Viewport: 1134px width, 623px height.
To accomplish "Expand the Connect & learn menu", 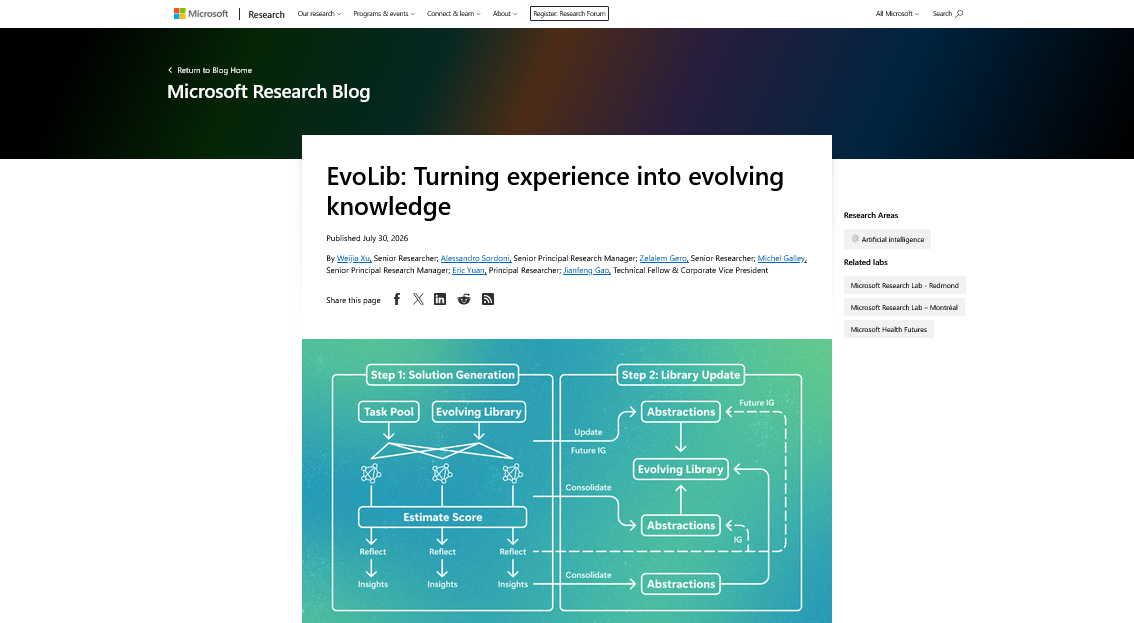I will [453, 14].
